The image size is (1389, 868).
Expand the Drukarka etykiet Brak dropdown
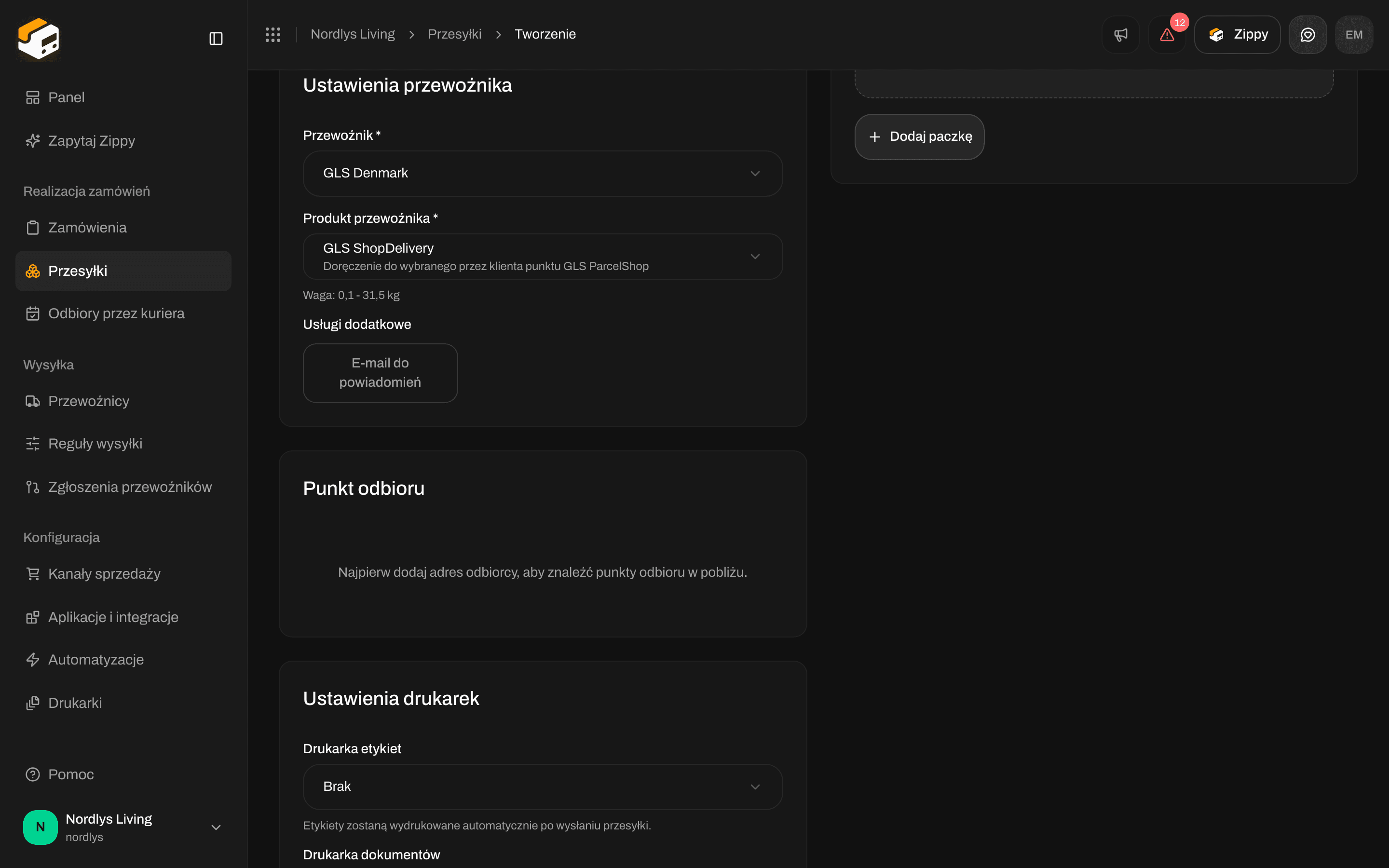pos(543,787)
